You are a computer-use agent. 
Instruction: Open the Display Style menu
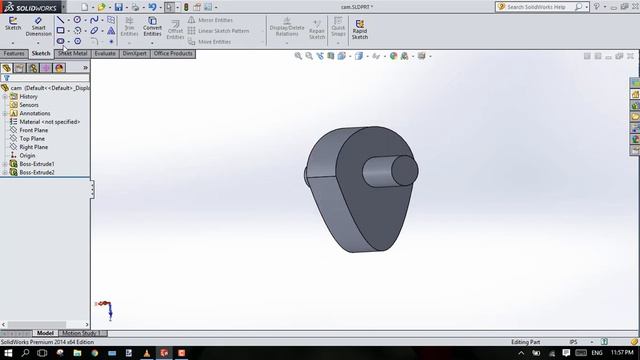tap(359, 56)
